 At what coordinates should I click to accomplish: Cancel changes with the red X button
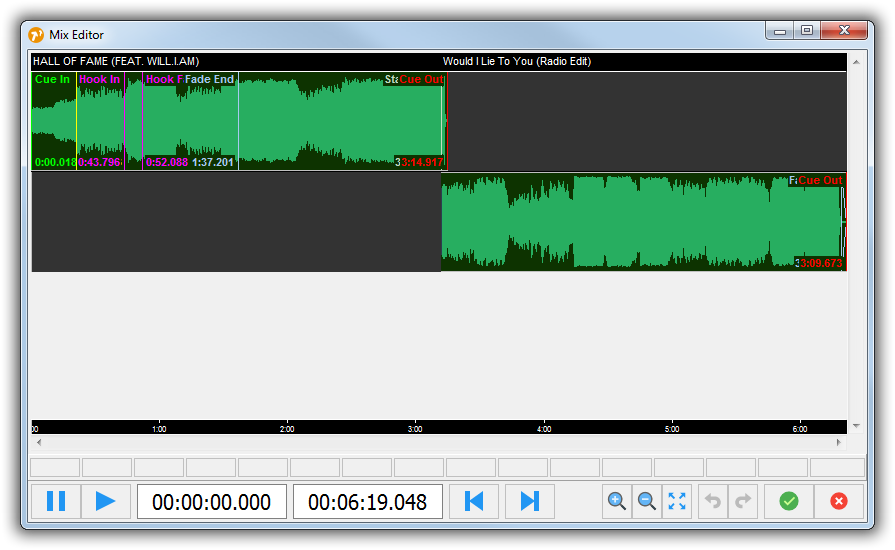[x=839, y=501]
